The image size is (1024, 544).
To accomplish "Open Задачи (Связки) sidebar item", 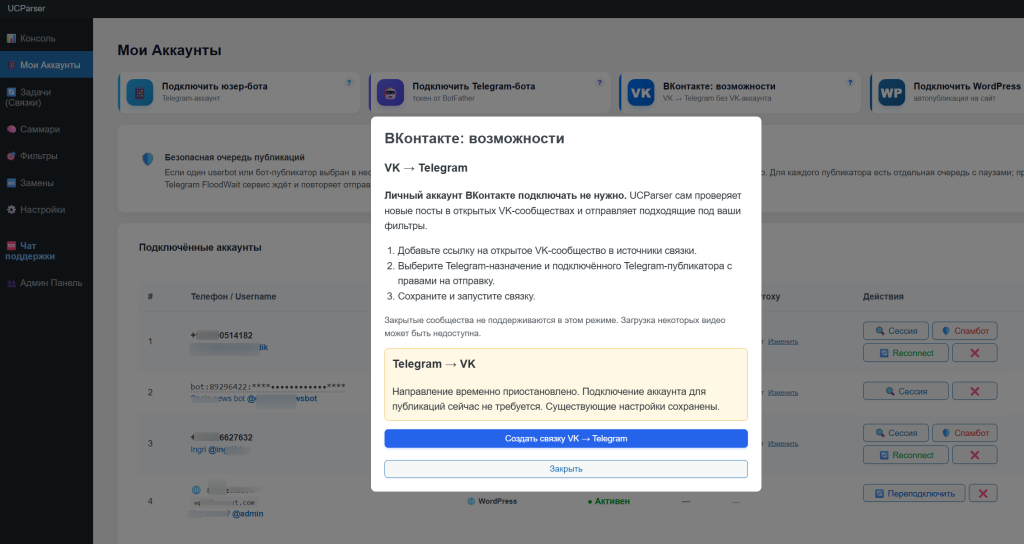I will click(x=46, y=97).
